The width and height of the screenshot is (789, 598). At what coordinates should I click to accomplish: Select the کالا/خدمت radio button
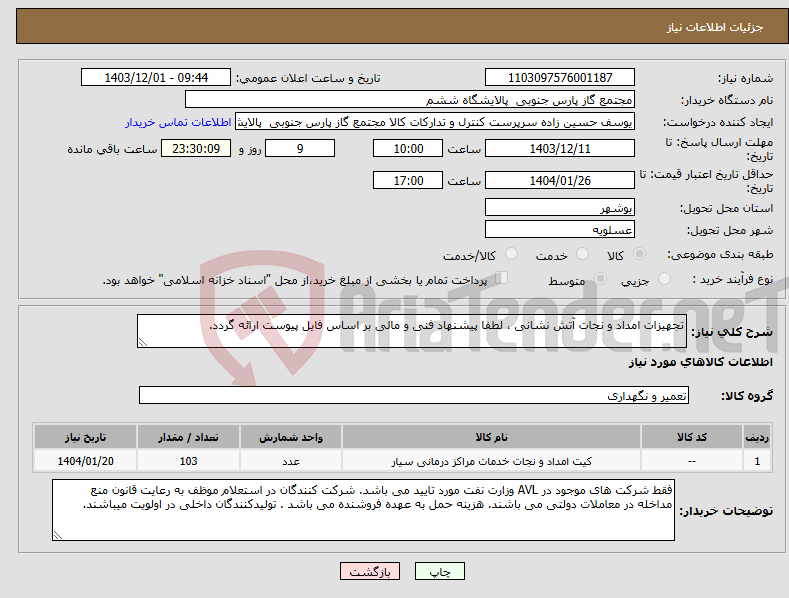pos(511,254)
